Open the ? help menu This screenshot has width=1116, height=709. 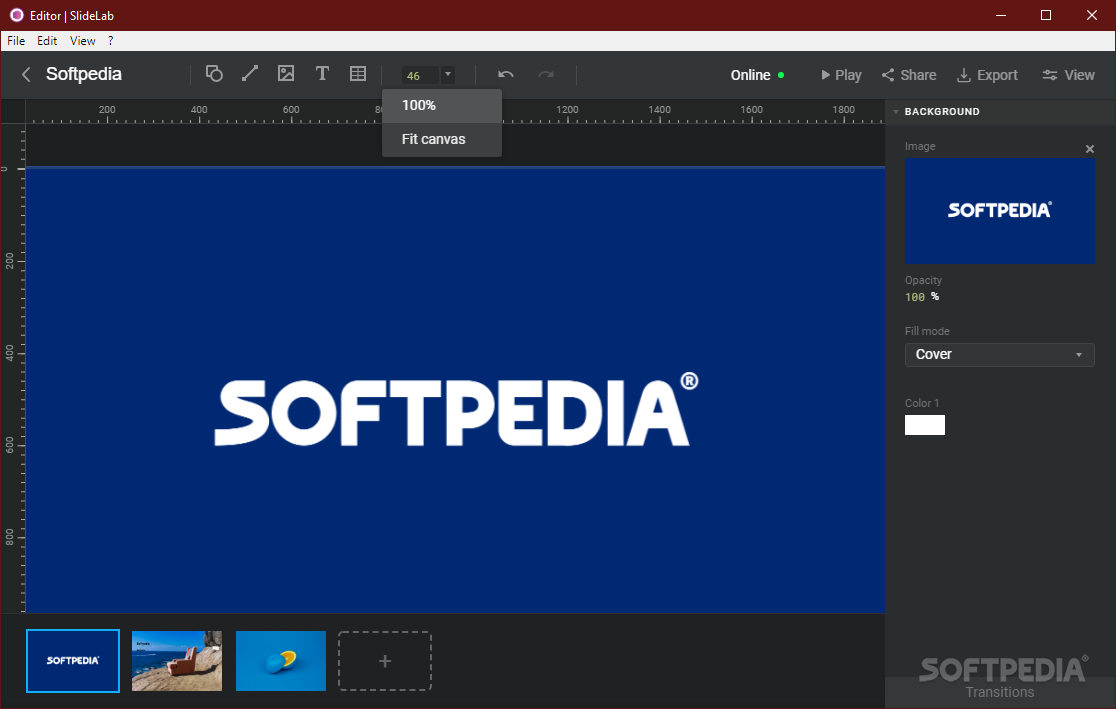pos(110,41)
